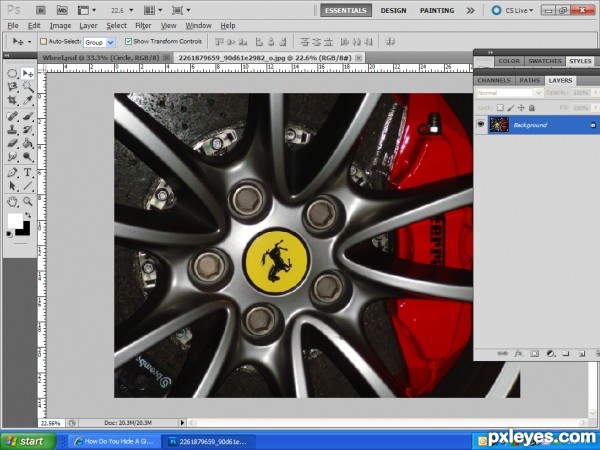600x450 pixels.
Task: Open the Filter menu
Action: point(143,26)
